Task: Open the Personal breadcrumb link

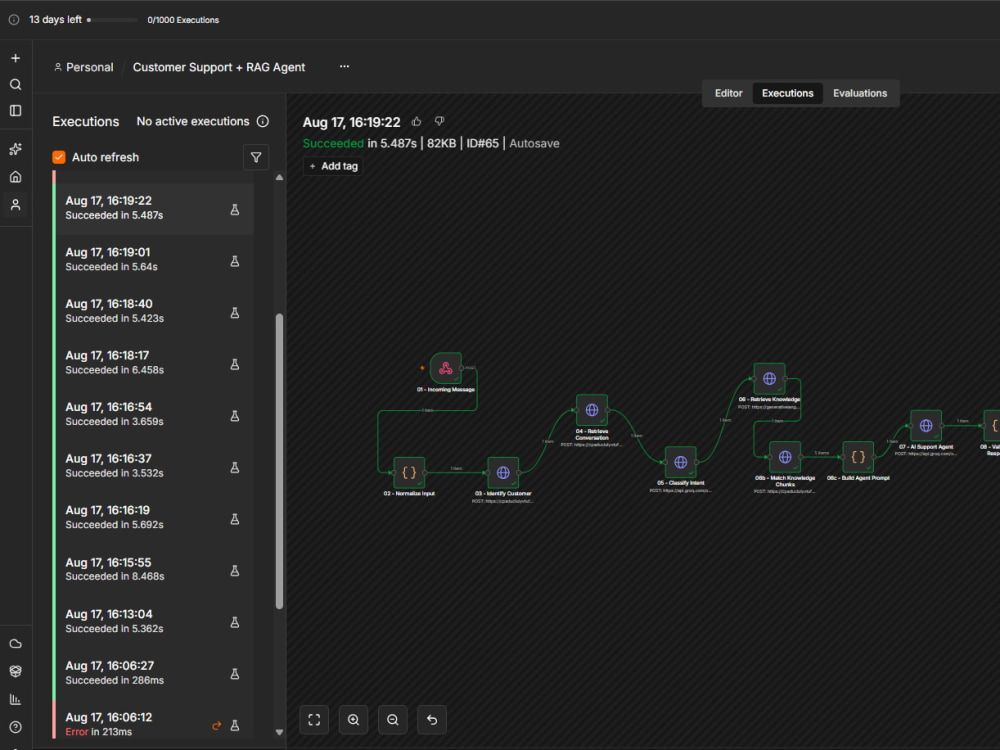Action: tap(84, 67)
